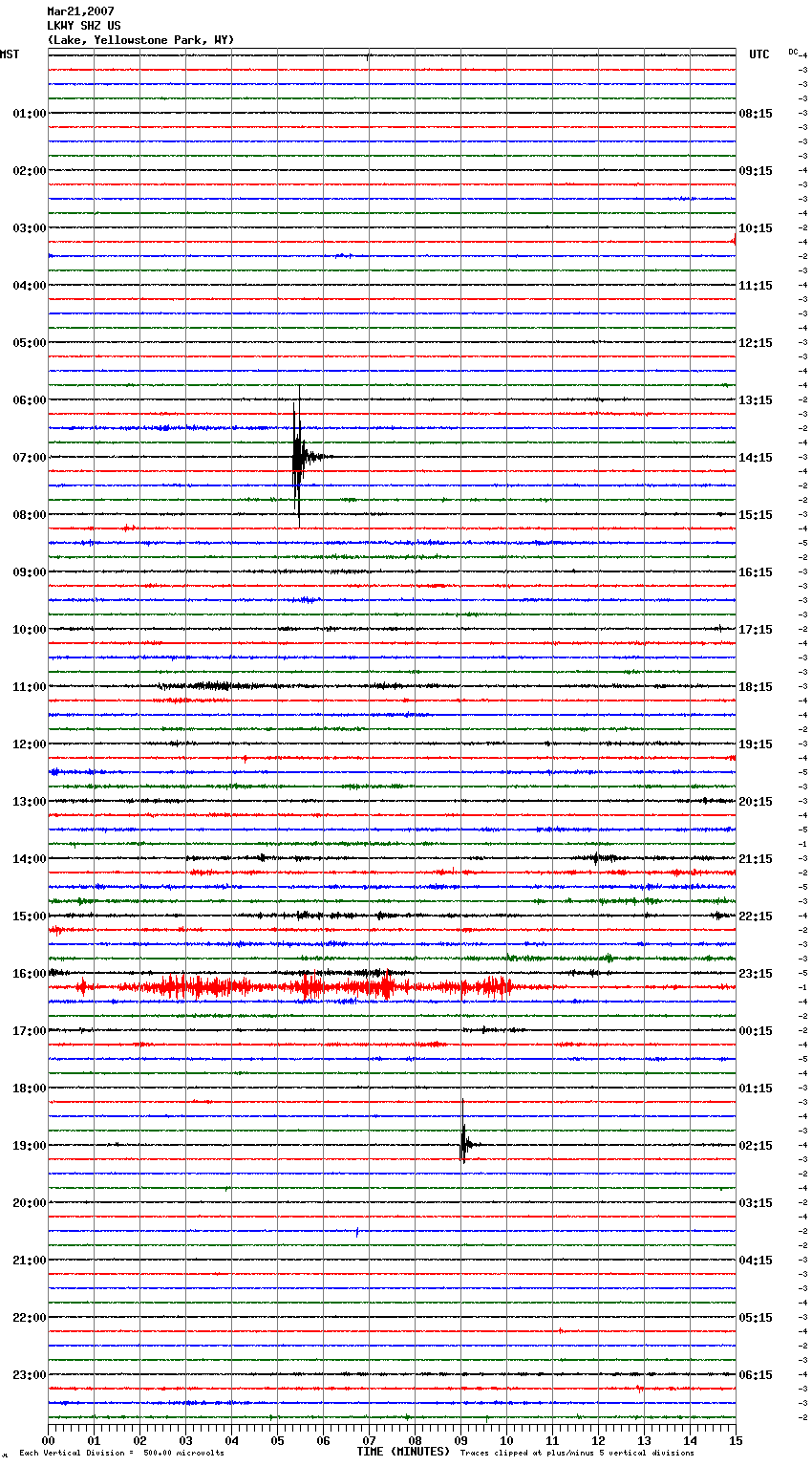The height and width of the screenshot is (1466, 812).
Task: Pick the 04:00 MST time label
Action: (x=30, y=286)
